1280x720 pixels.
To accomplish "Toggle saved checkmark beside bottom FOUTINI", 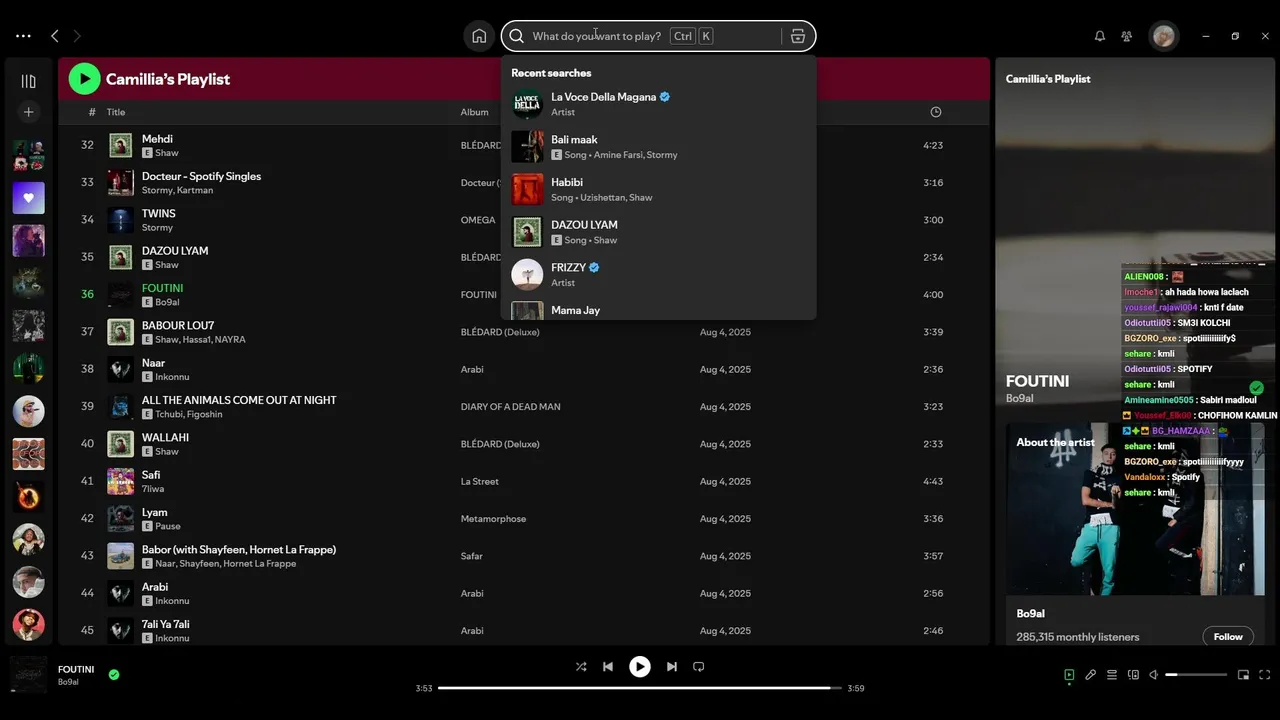I will tap(114, 675).
